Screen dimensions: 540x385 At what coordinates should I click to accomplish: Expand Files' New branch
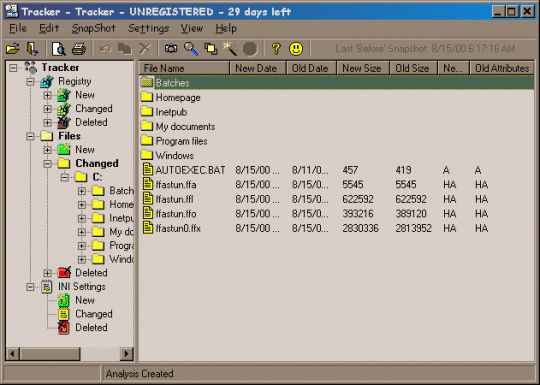point(48,150)
